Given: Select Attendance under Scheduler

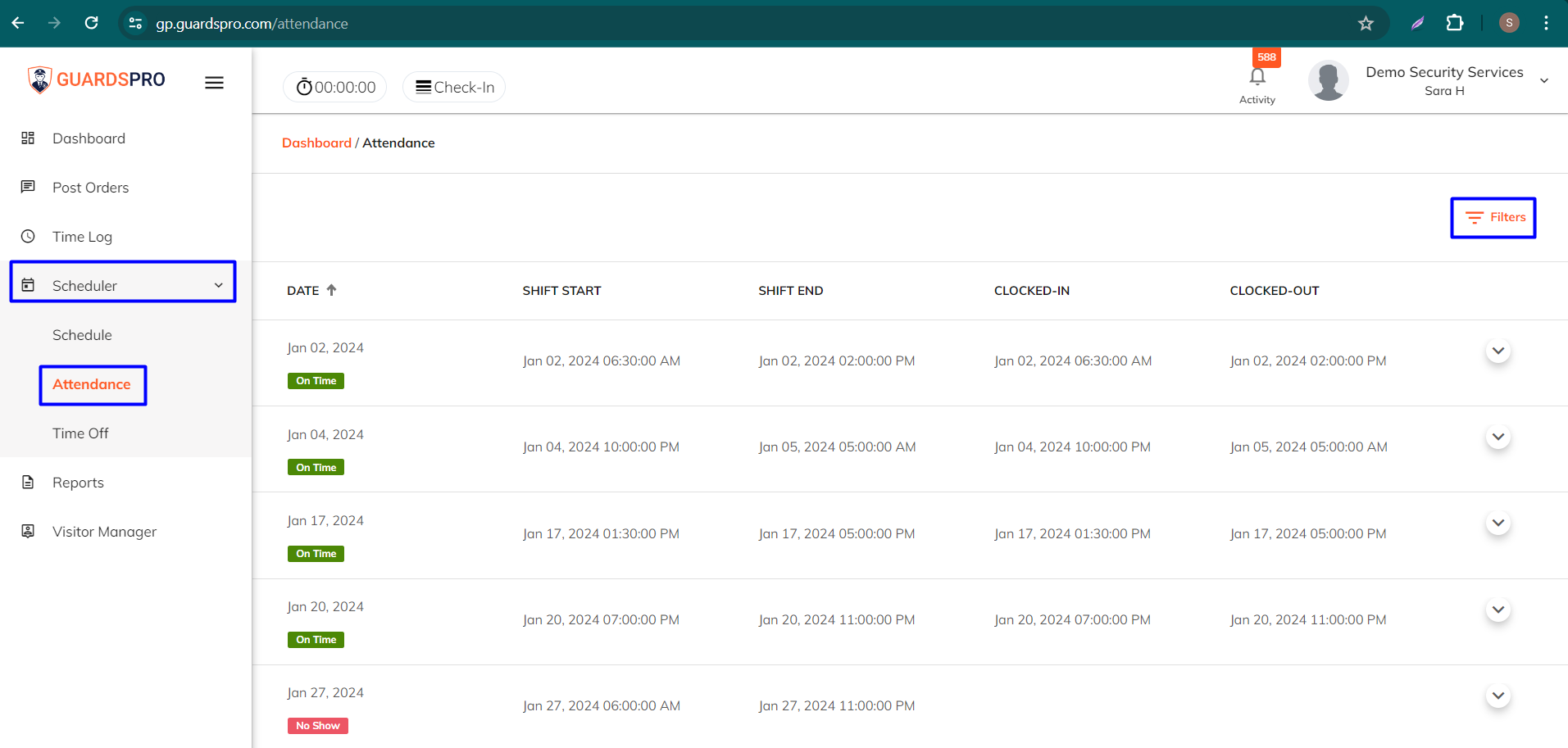Looking at the screenshot, I should click(92, 383).
